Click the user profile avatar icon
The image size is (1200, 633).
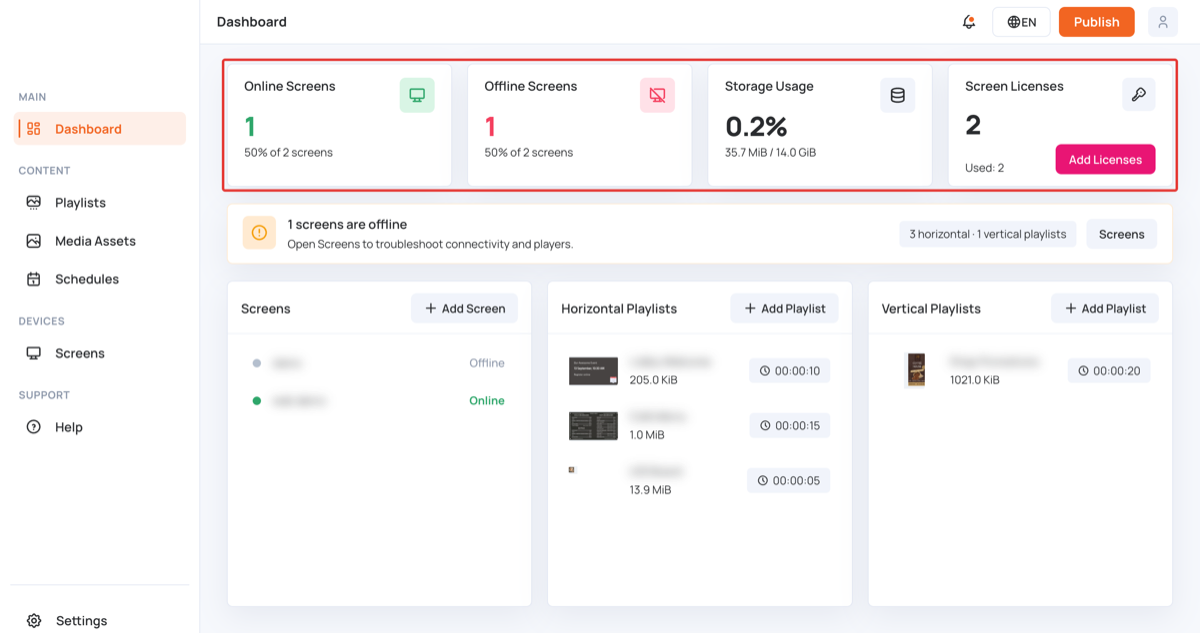(x=1163, y=22)
